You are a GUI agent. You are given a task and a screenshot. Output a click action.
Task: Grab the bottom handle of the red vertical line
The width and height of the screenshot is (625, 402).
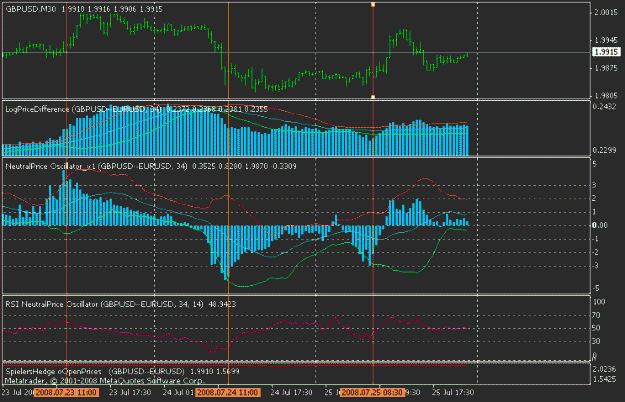pyautogui.click(x=373, y=97)
